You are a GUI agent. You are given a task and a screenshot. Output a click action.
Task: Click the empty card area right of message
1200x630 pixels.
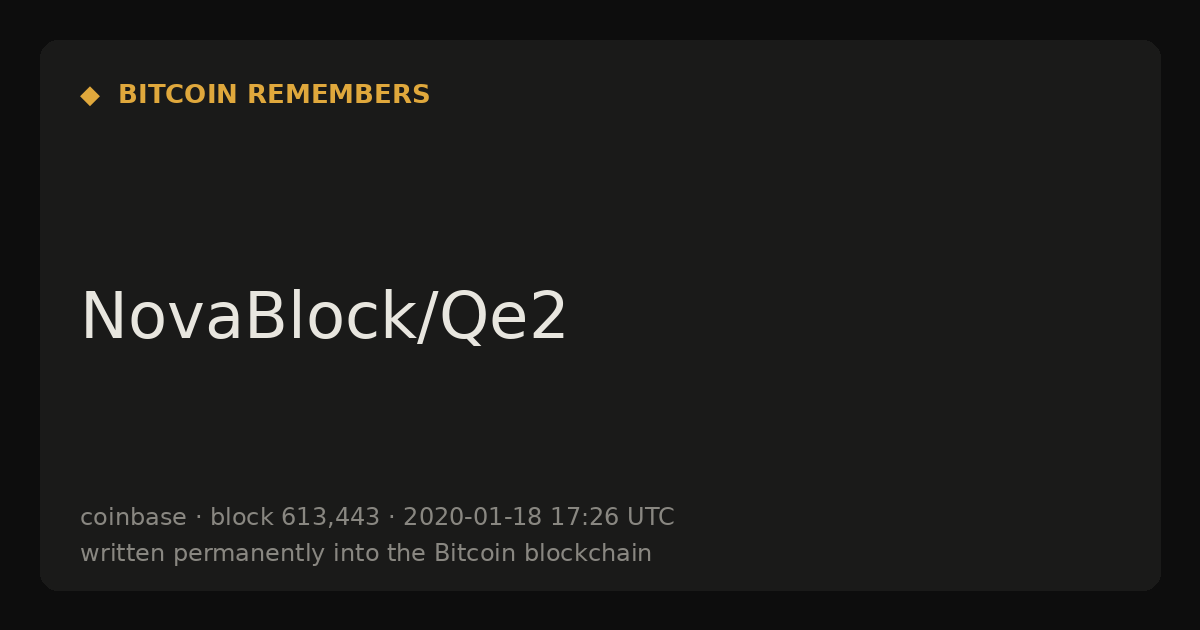[x=860, y=318]
